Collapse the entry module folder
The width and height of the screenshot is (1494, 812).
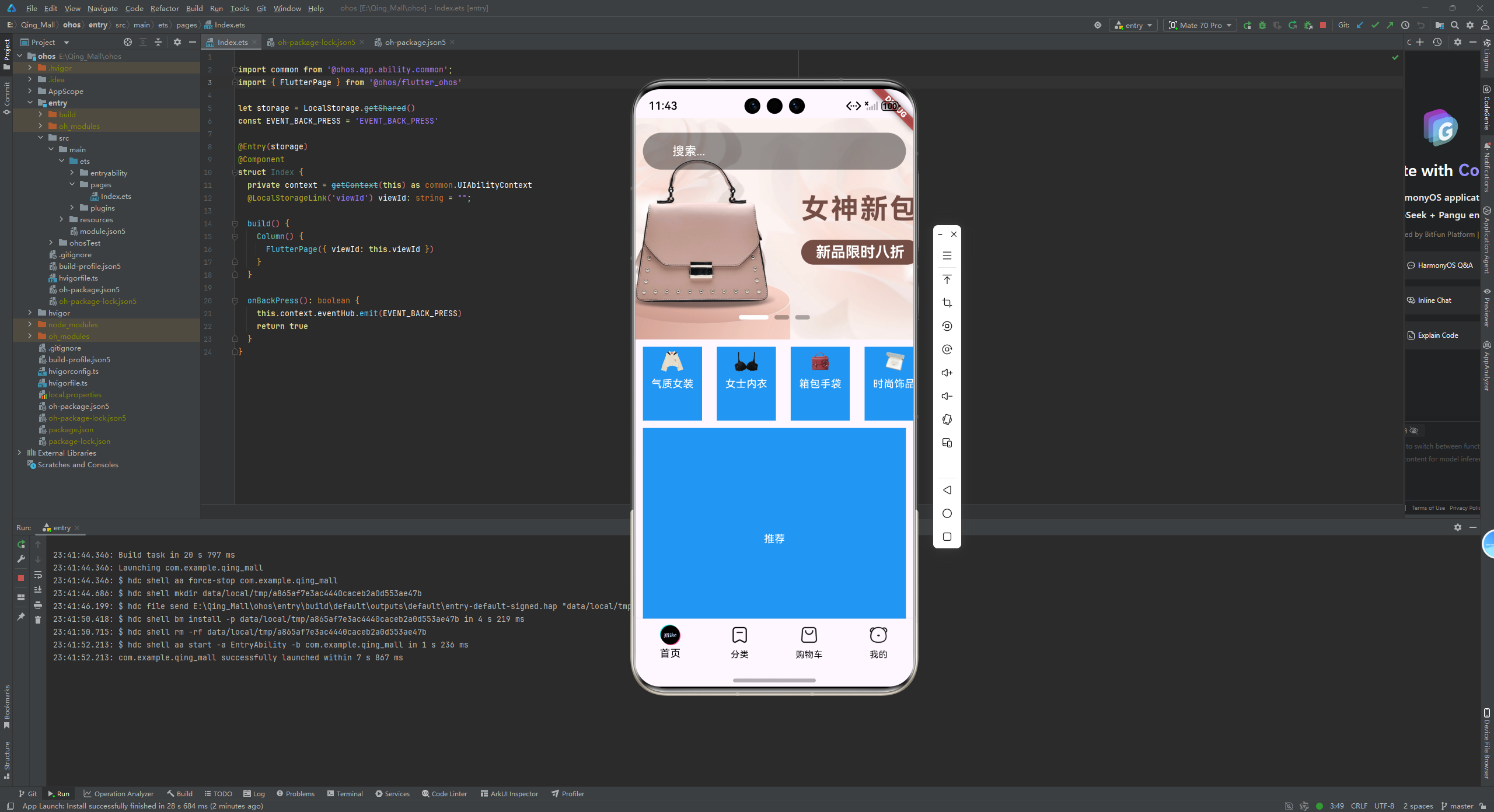30,103
